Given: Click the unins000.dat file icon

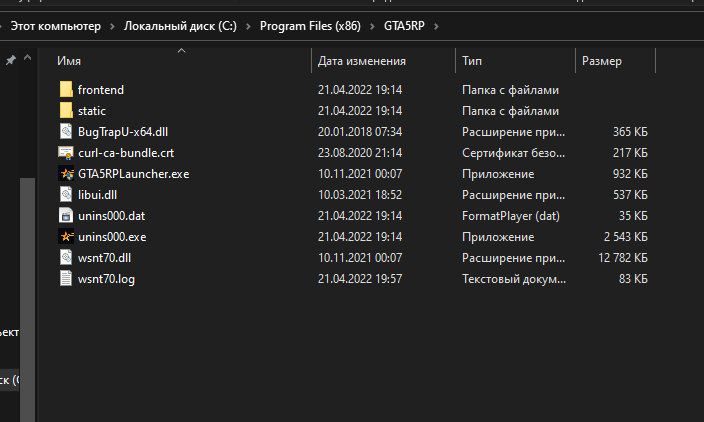Looking at the screenshot, I should (66, 215).
